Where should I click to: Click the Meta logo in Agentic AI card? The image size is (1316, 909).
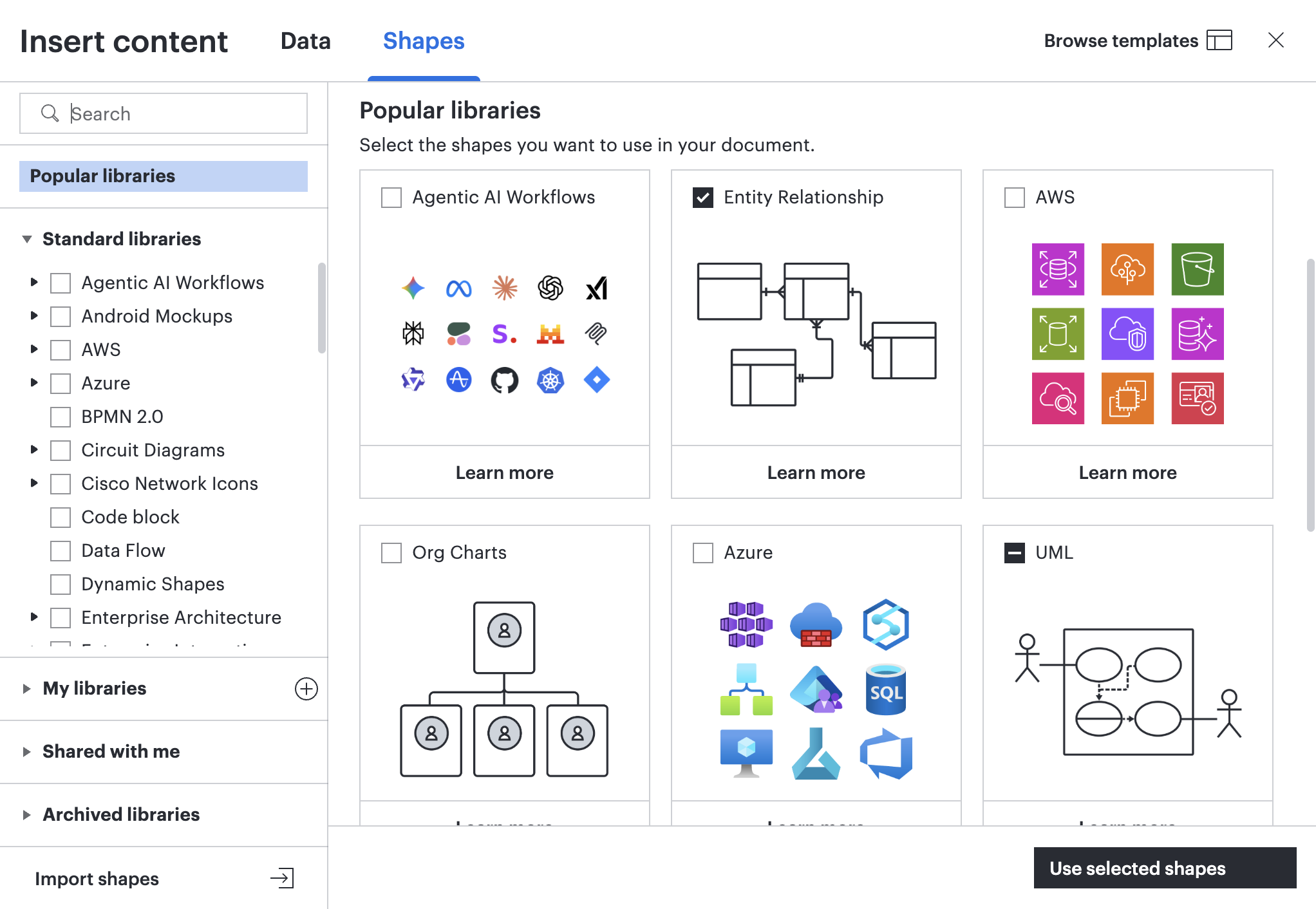pyautogui.click(x=458, y=288)
